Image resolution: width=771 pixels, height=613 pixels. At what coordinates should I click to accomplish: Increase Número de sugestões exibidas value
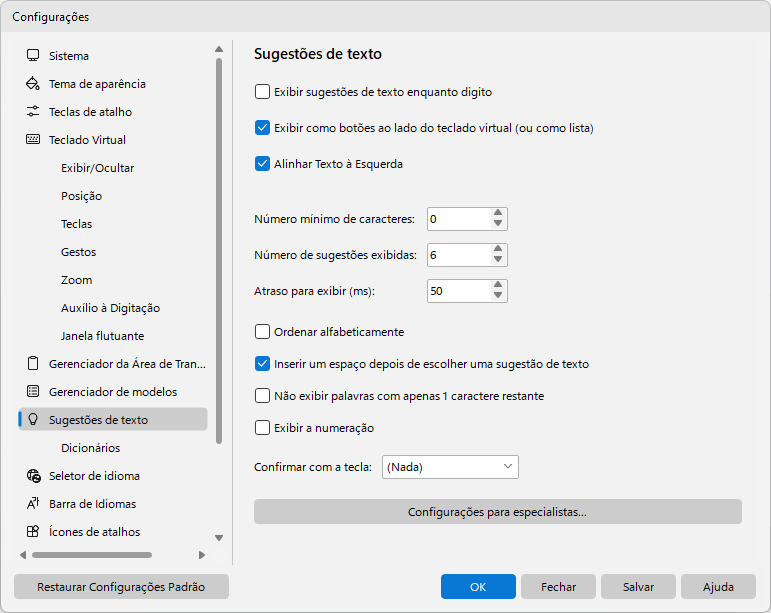[x=498, y=249]
